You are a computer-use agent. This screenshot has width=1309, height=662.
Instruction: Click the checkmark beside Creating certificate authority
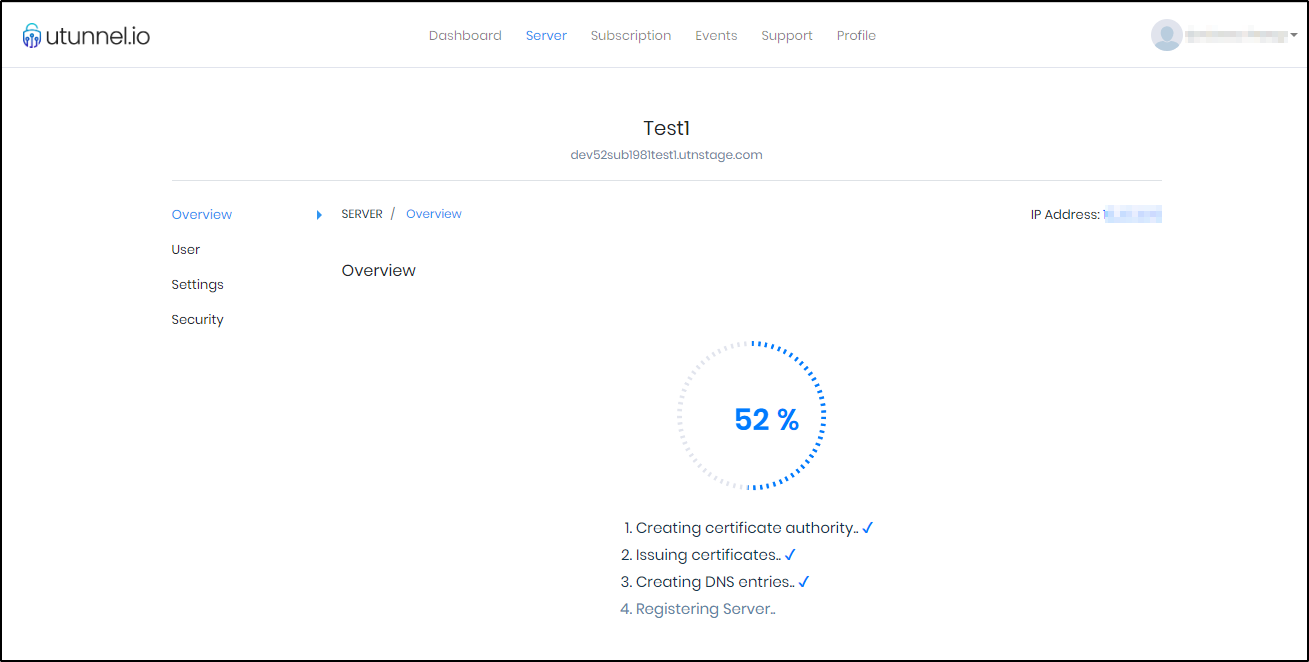coord(866,527)
